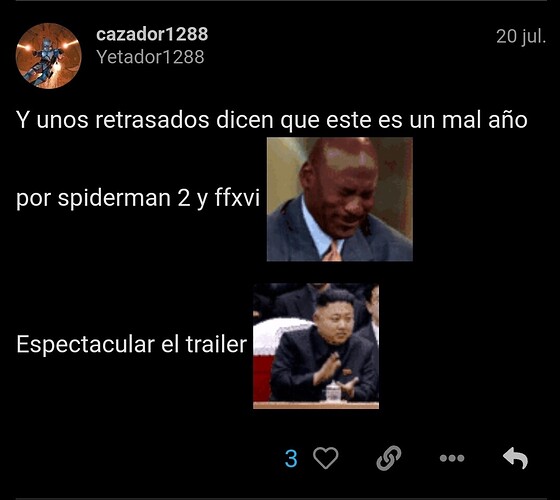
Task: Open cazador1288's round profile avatar
Action: [x=49, y=56]
